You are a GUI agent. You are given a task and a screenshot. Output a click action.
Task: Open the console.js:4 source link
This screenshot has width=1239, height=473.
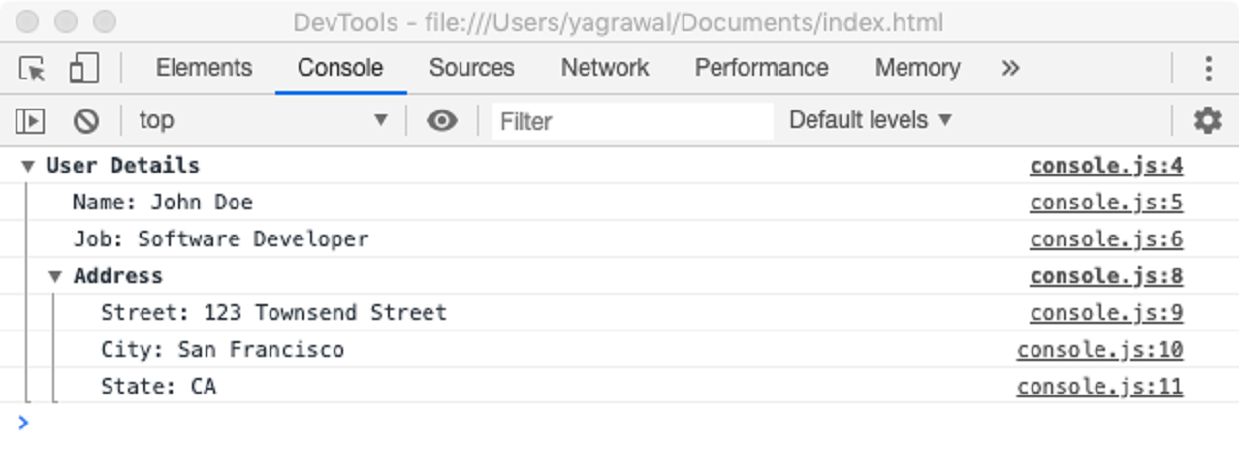tap(1106, 166)
